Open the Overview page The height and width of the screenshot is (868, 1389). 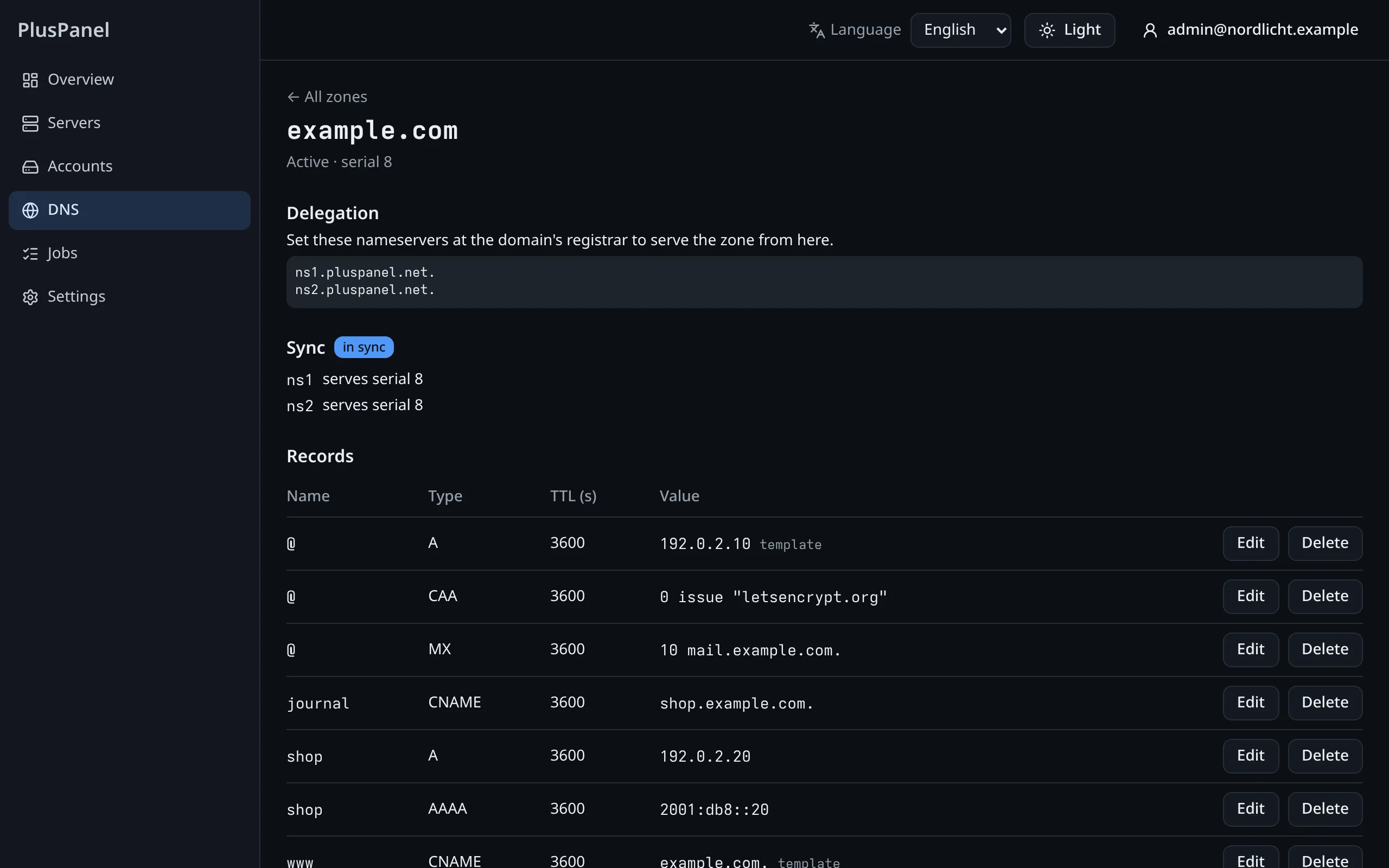[130, 80]
